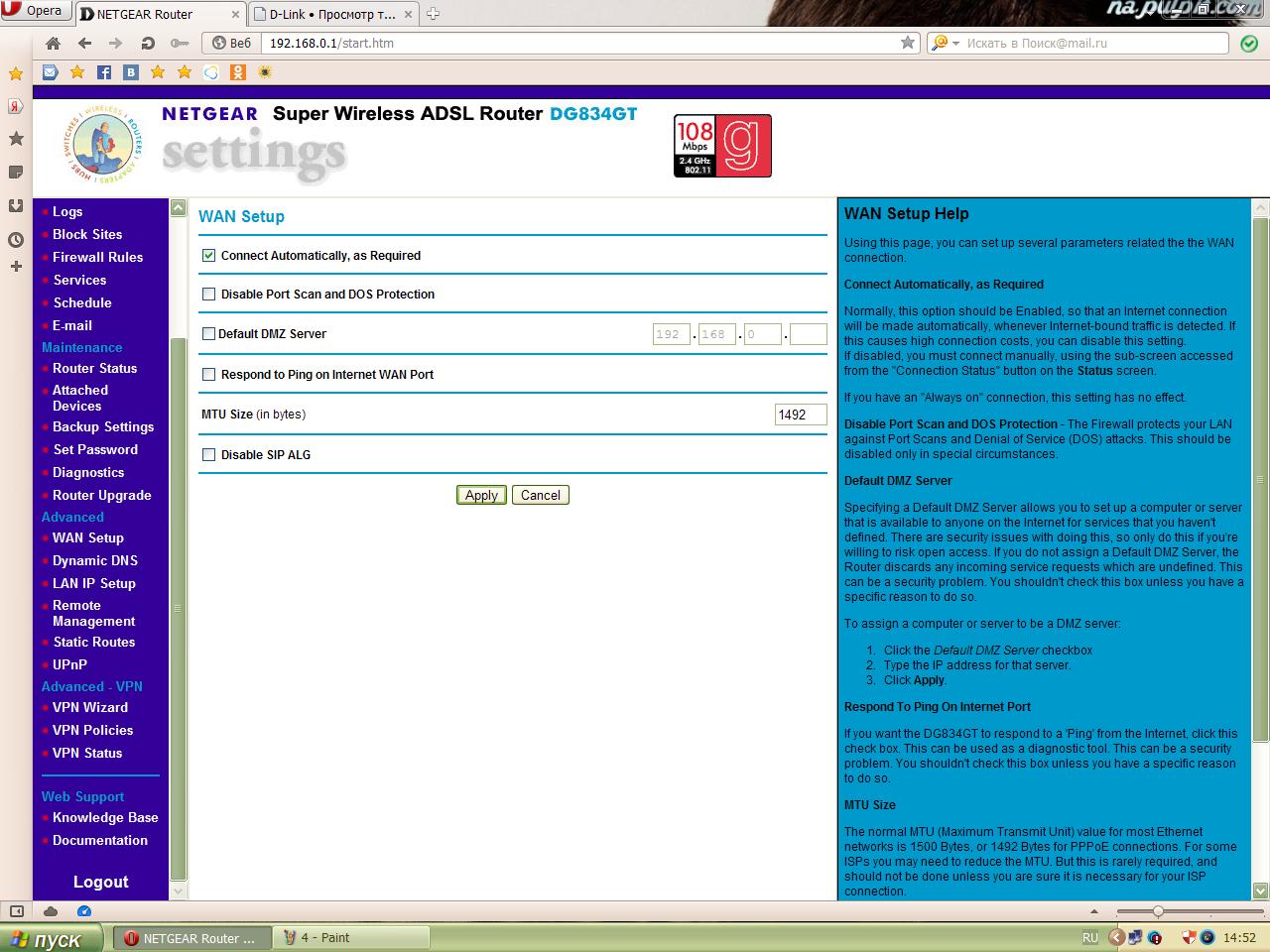Open the Facebook bookmark

click(104, 72)
